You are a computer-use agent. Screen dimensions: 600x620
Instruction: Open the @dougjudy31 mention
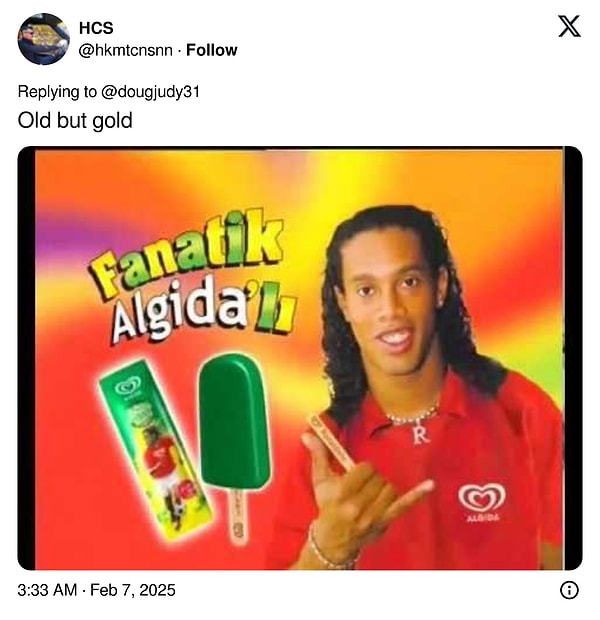(x=150, y=92)
